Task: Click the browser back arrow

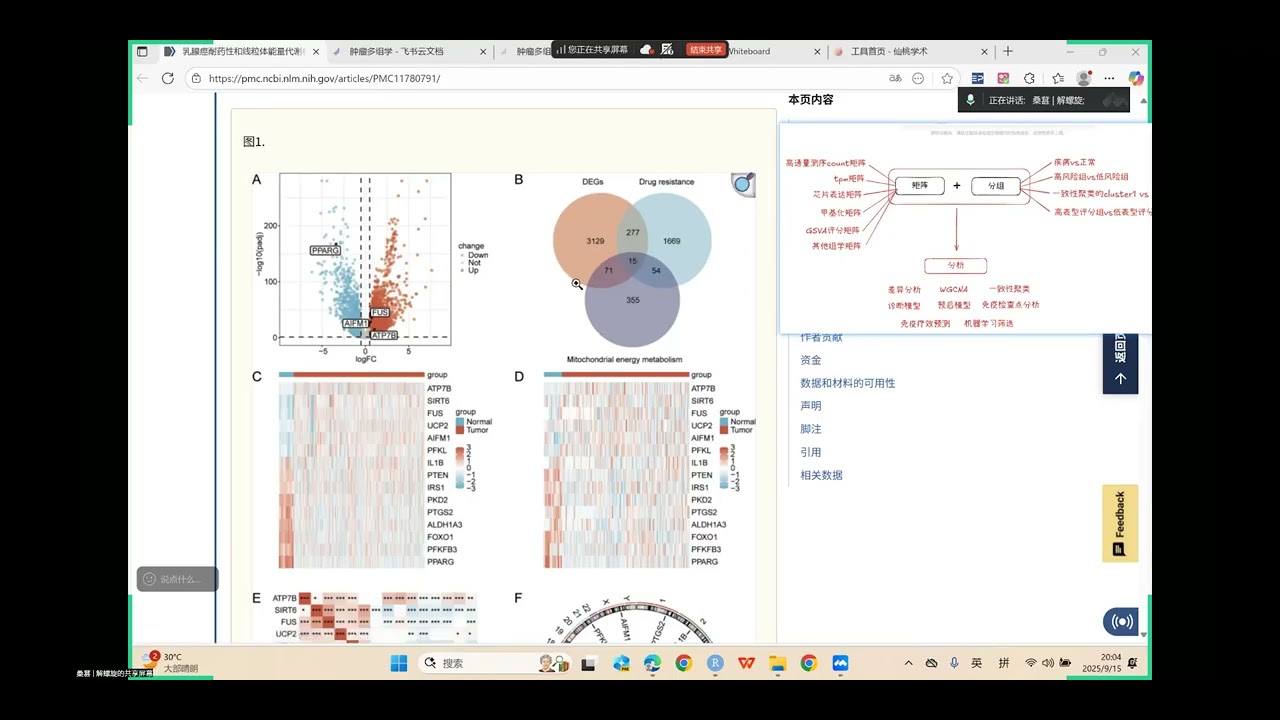Action: [x=143, y=78]
